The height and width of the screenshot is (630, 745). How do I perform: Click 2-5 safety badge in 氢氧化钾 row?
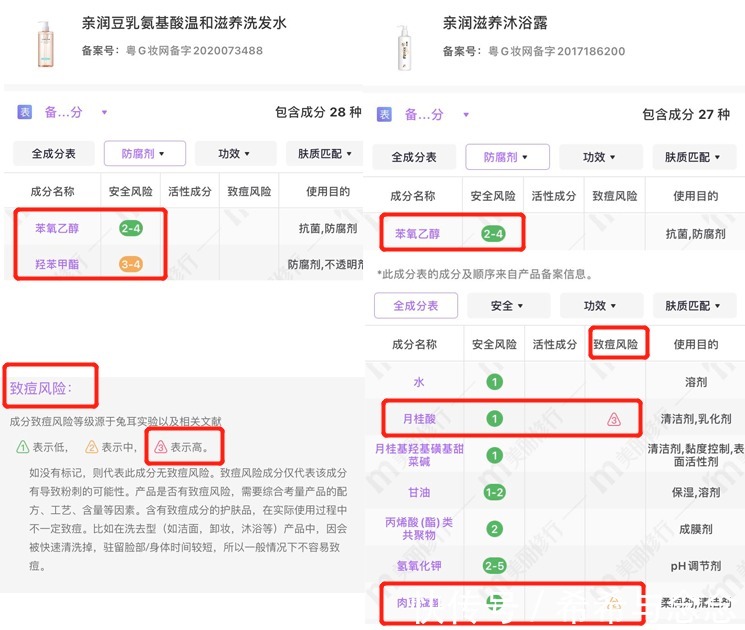point(494,566)
